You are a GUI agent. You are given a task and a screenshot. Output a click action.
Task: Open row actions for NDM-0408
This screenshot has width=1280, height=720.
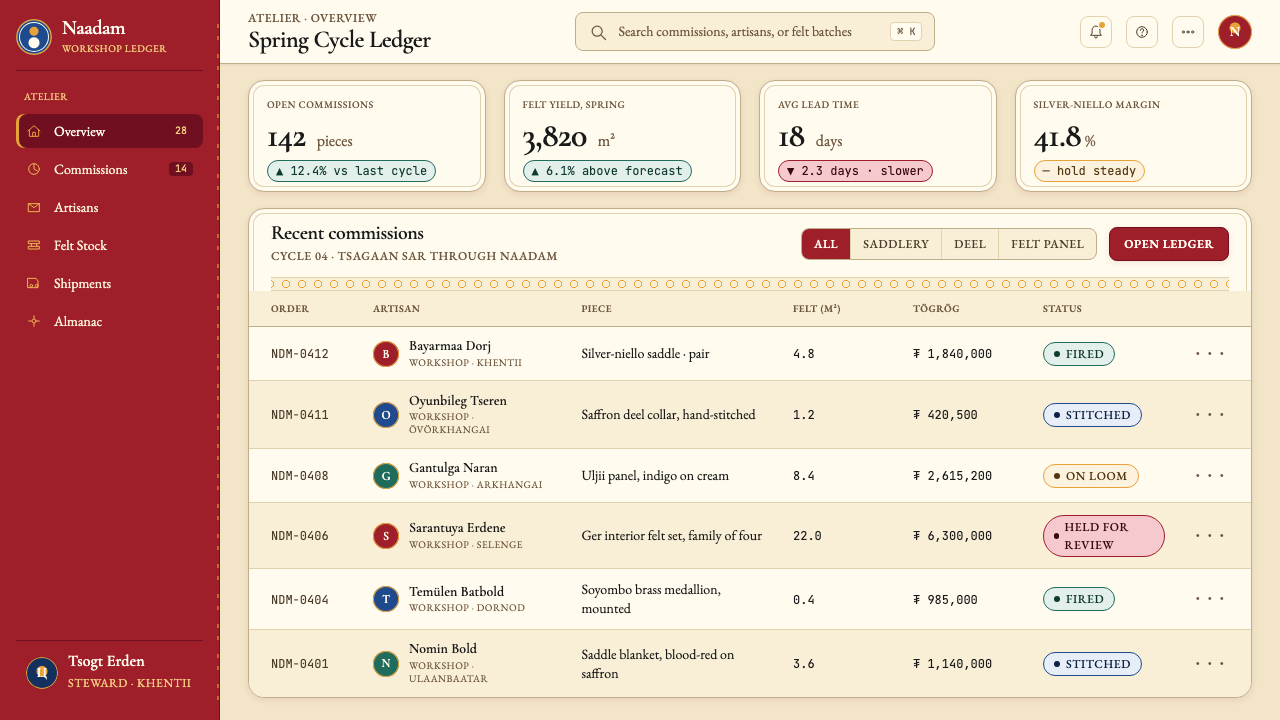pyautogui.click(x=1210, y=476)
